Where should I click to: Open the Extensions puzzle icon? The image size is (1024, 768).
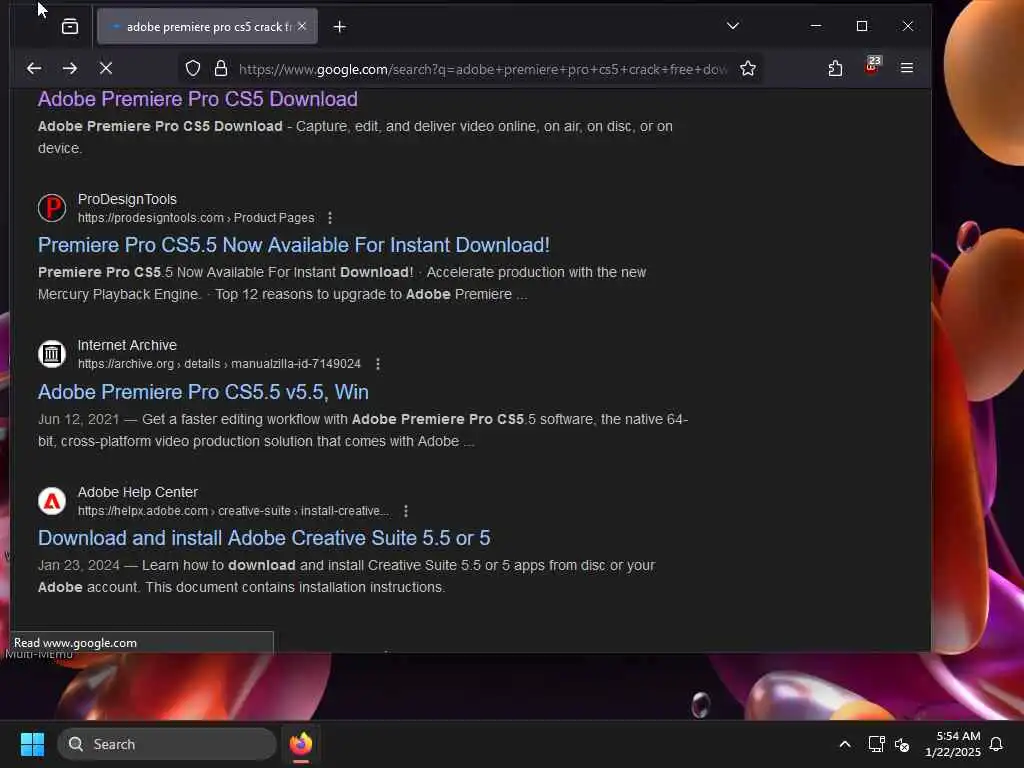[835, 69]
